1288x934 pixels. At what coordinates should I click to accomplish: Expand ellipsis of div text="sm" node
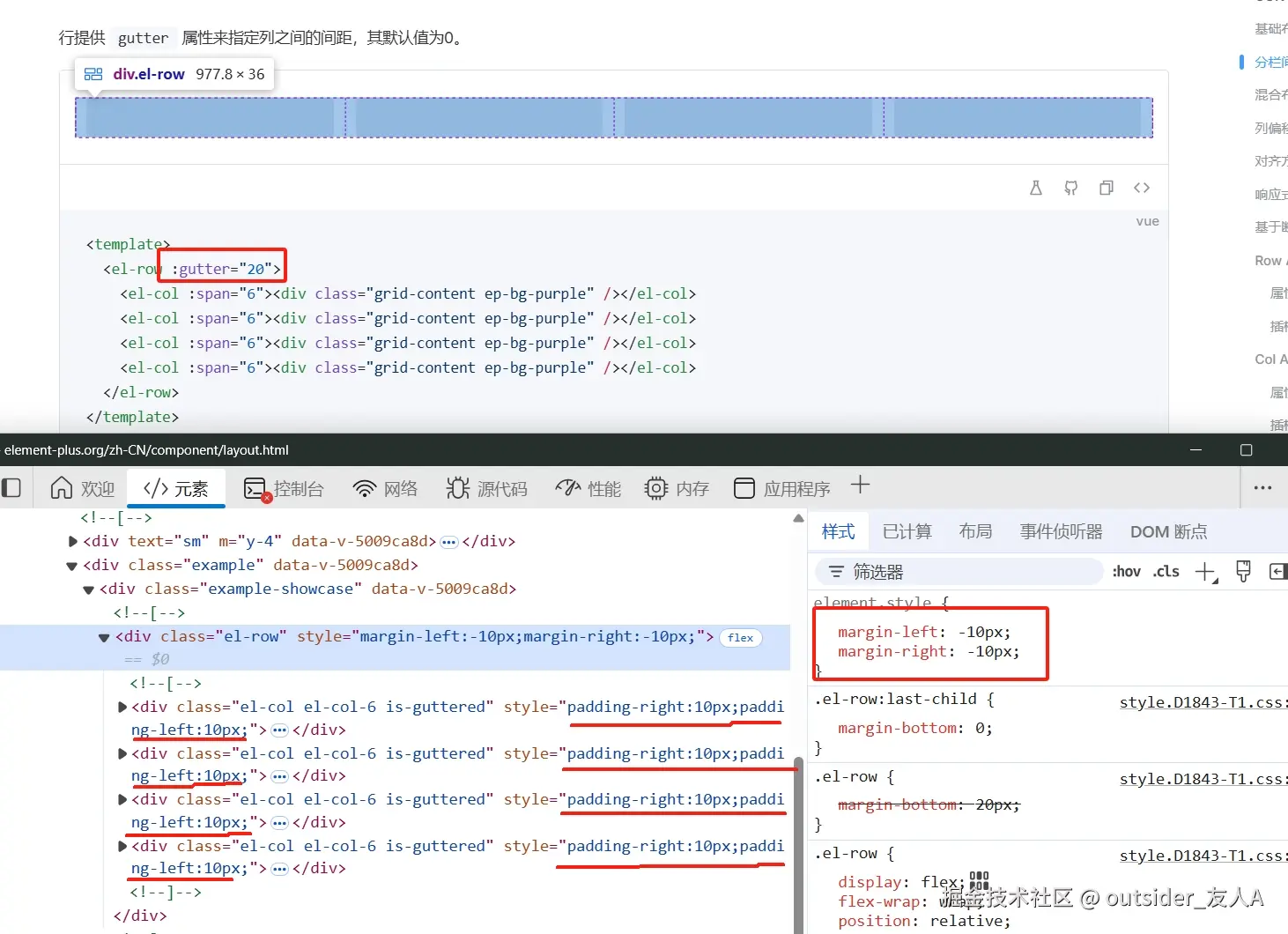point(449,542)
